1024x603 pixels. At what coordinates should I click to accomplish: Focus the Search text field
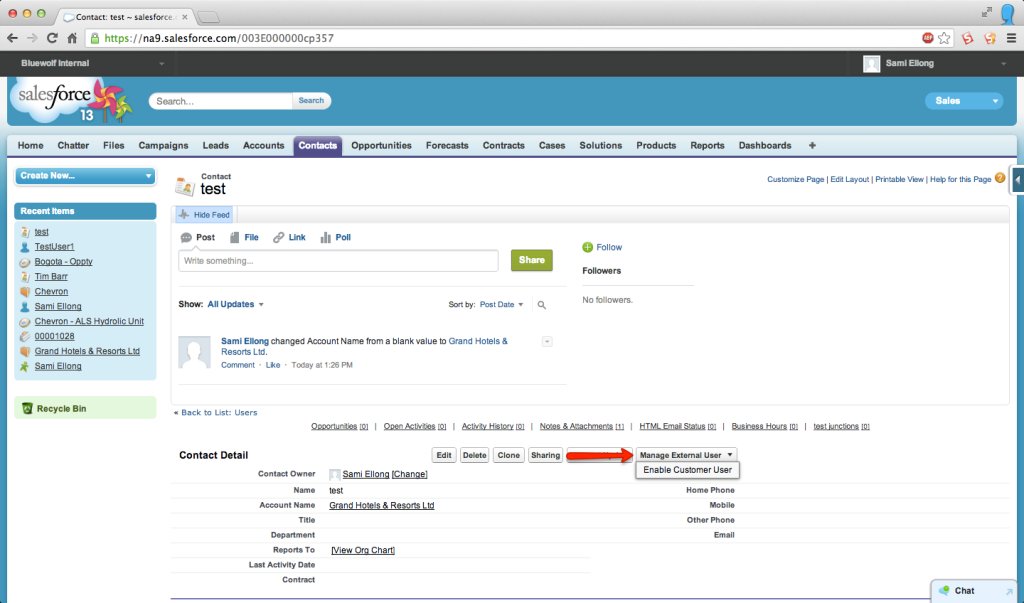tap(221, 101)
